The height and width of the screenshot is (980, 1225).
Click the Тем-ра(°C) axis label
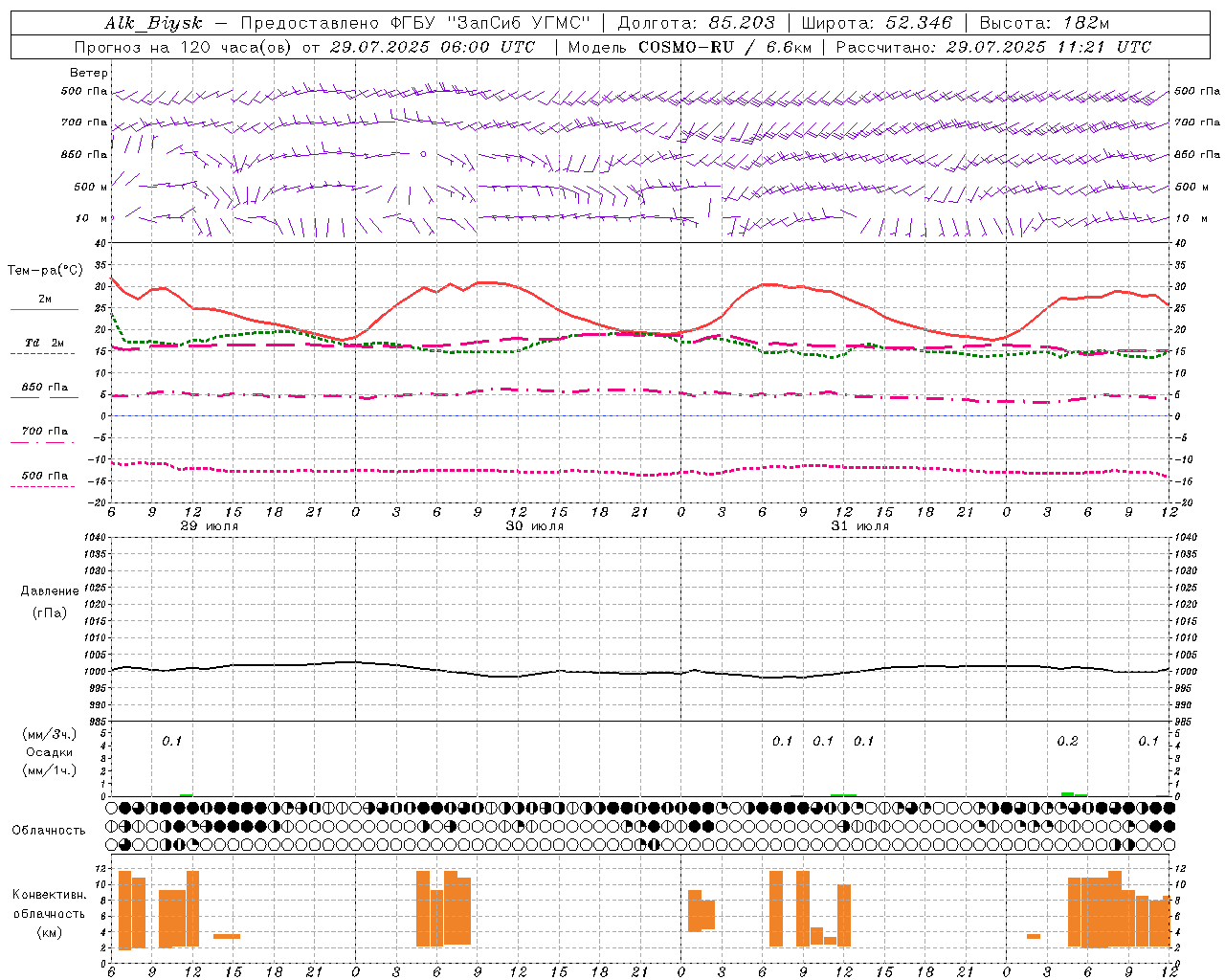(45, 271)
